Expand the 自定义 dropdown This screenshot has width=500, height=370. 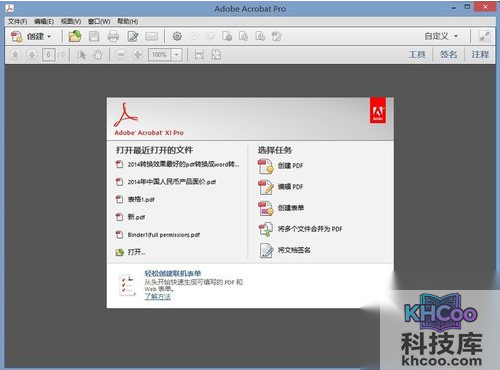coord(456,36)
